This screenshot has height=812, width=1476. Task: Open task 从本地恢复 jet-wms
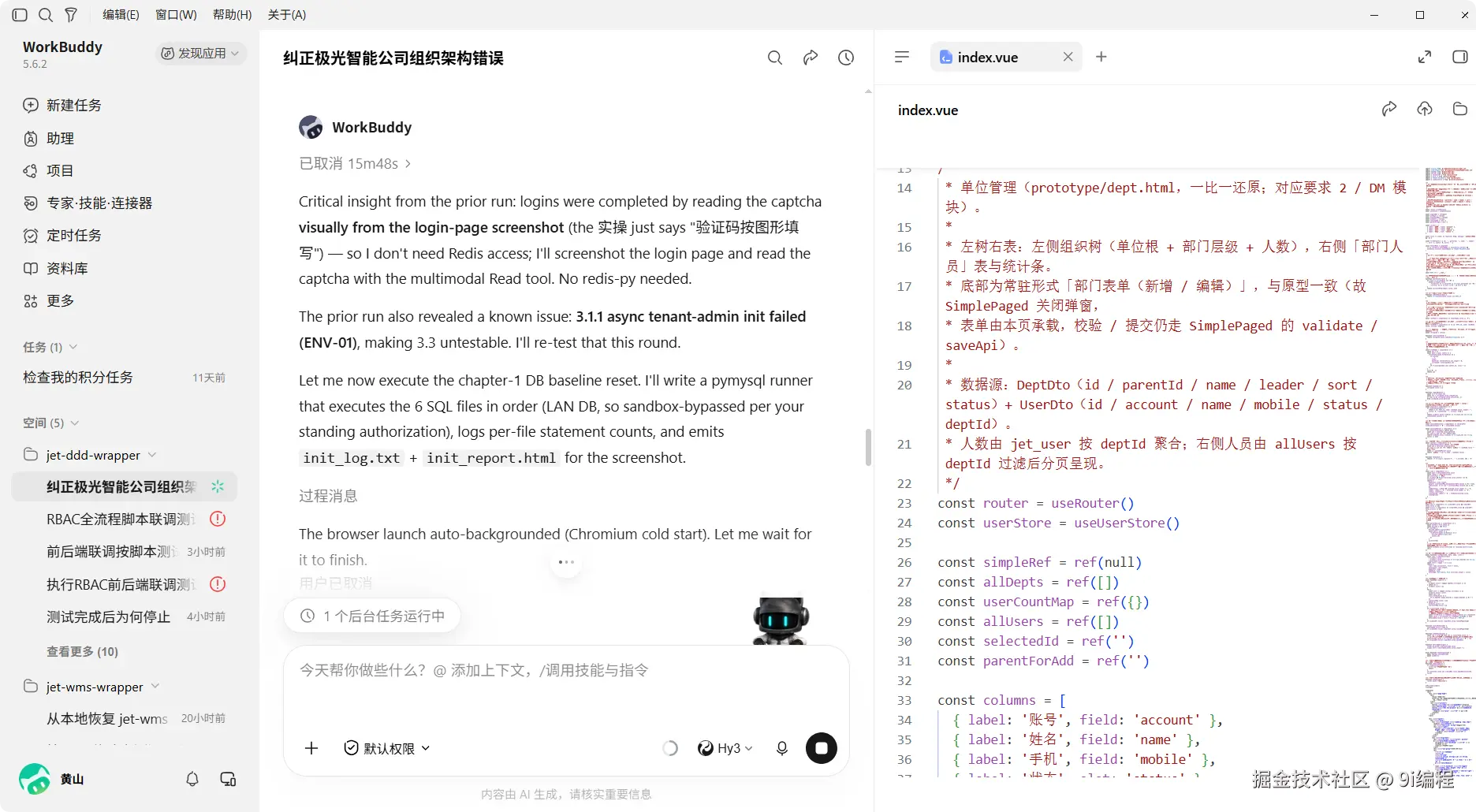(x=125, y=719)
